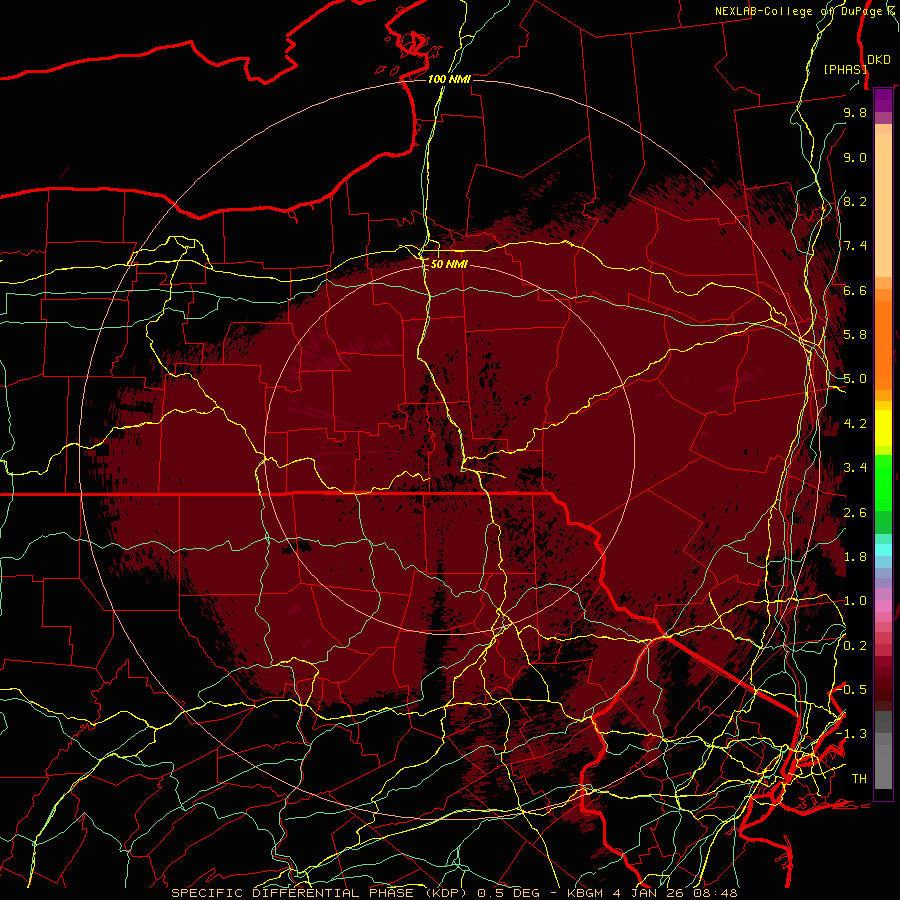
Task: Click the 6.6 scale value
Action: [855, 290]
